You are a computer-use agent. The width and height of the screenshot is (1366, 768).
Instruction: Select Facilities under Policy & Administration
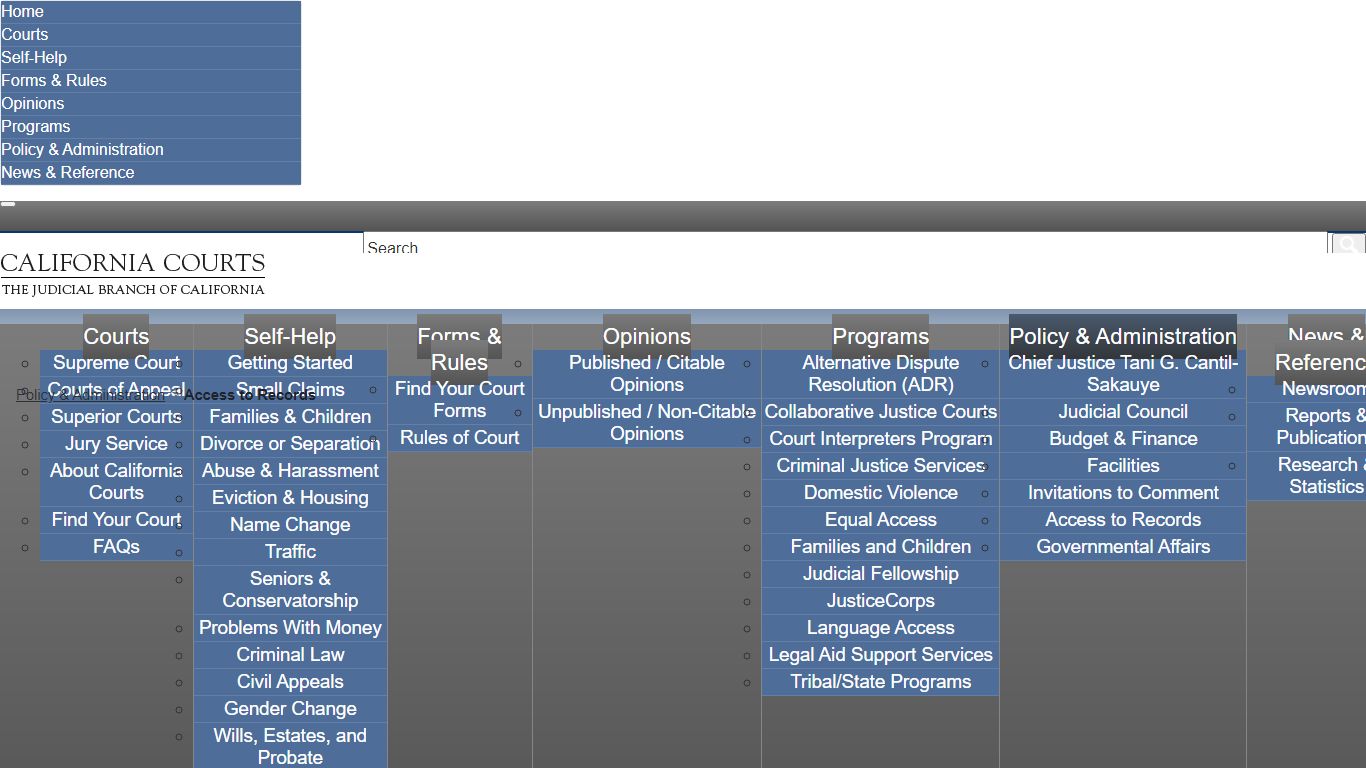click(1123, 466)
